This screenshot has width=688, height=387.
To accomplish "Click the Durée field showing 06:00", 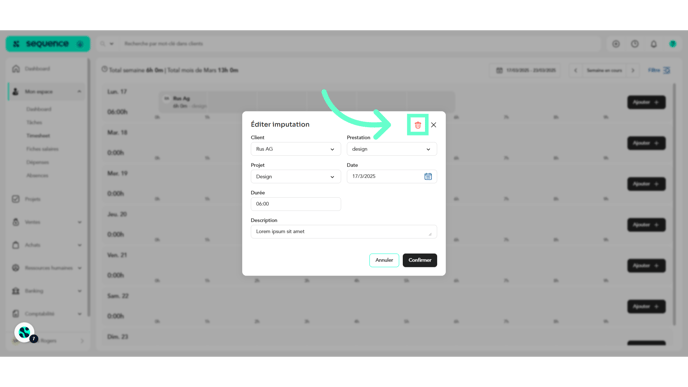I will coord(295,204).
